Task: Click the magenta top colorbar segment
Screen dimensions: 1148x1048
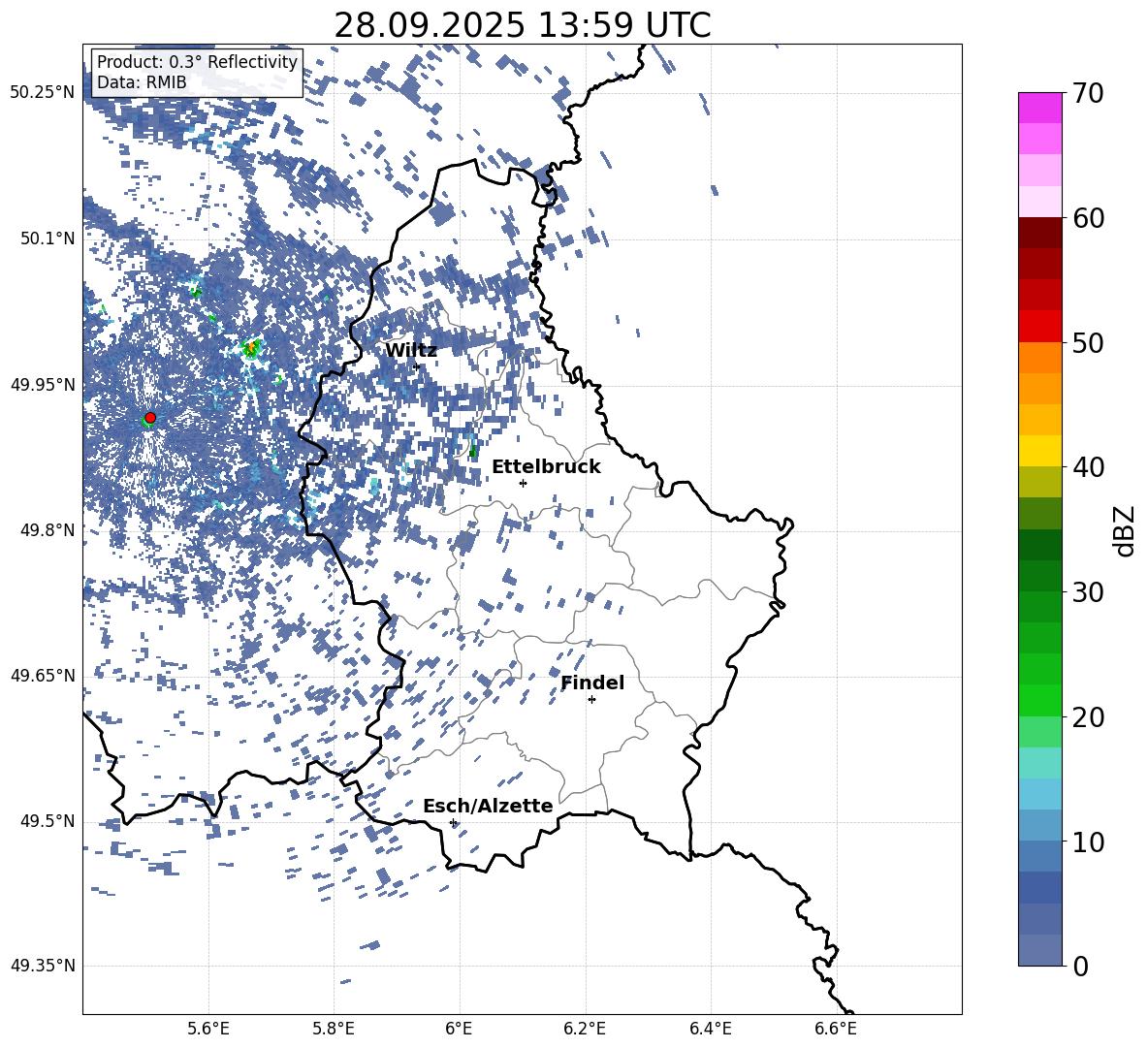Action: click(x=1039, y=109)
